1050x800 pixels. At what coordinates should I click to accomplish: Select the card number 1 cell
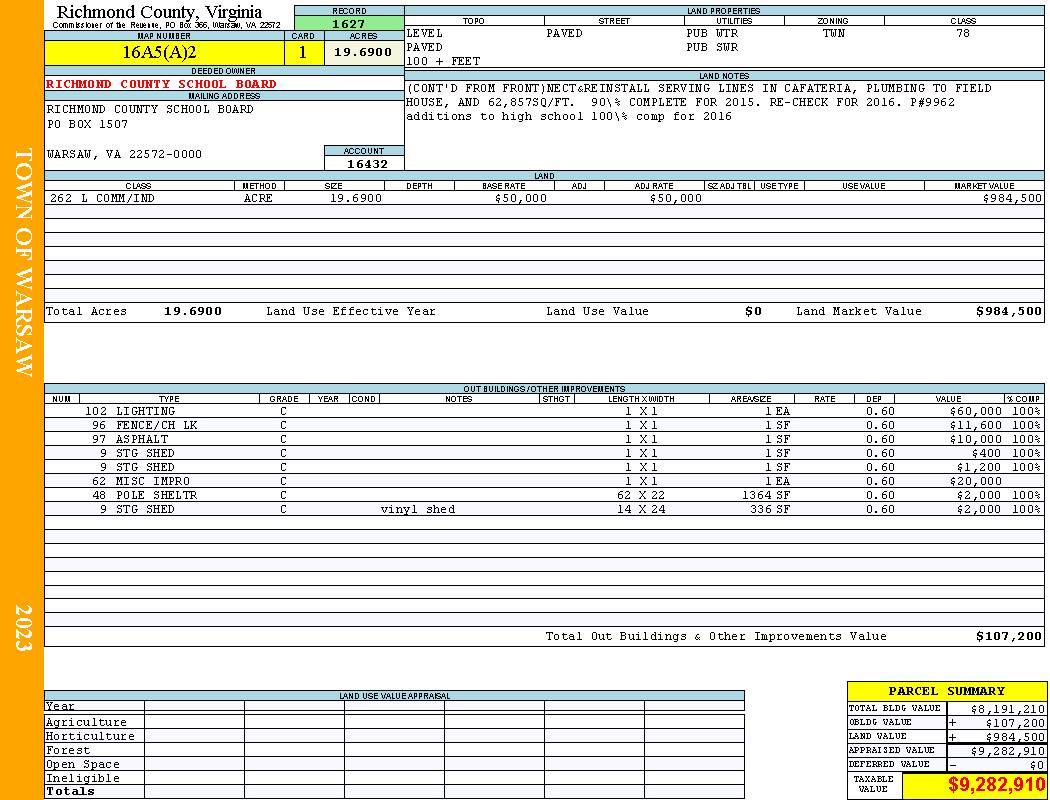[303, 53]
